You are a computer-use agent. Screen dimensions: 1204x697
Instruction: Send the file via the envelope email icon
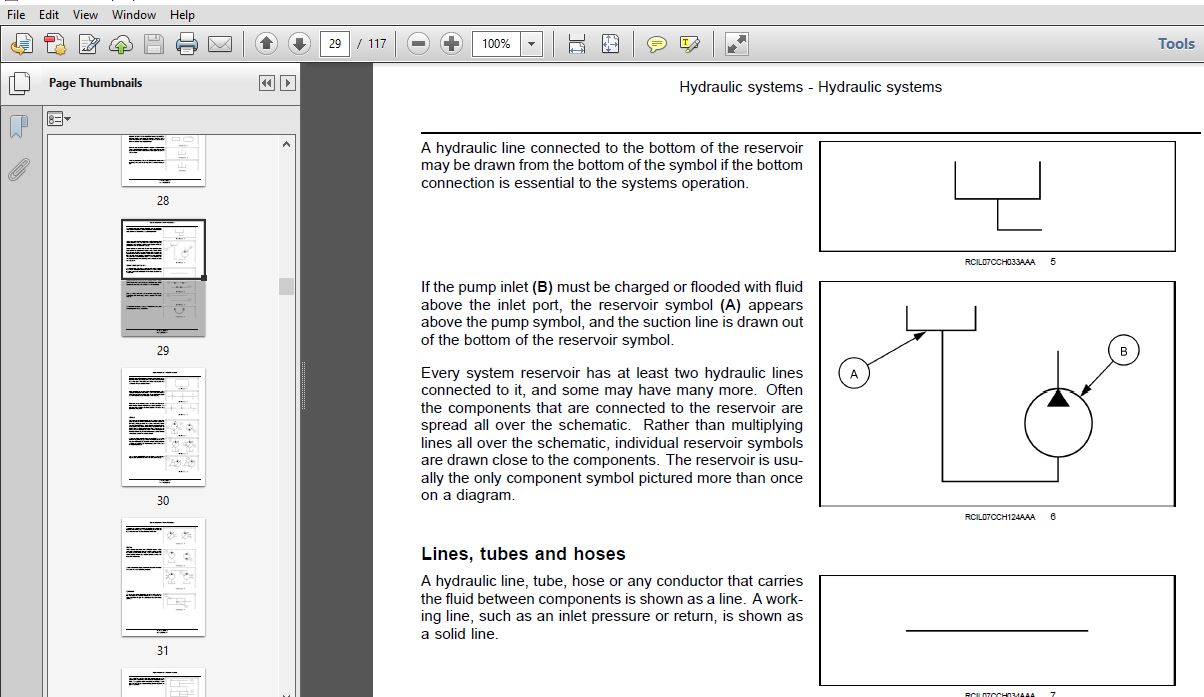[x=220, y=44]
